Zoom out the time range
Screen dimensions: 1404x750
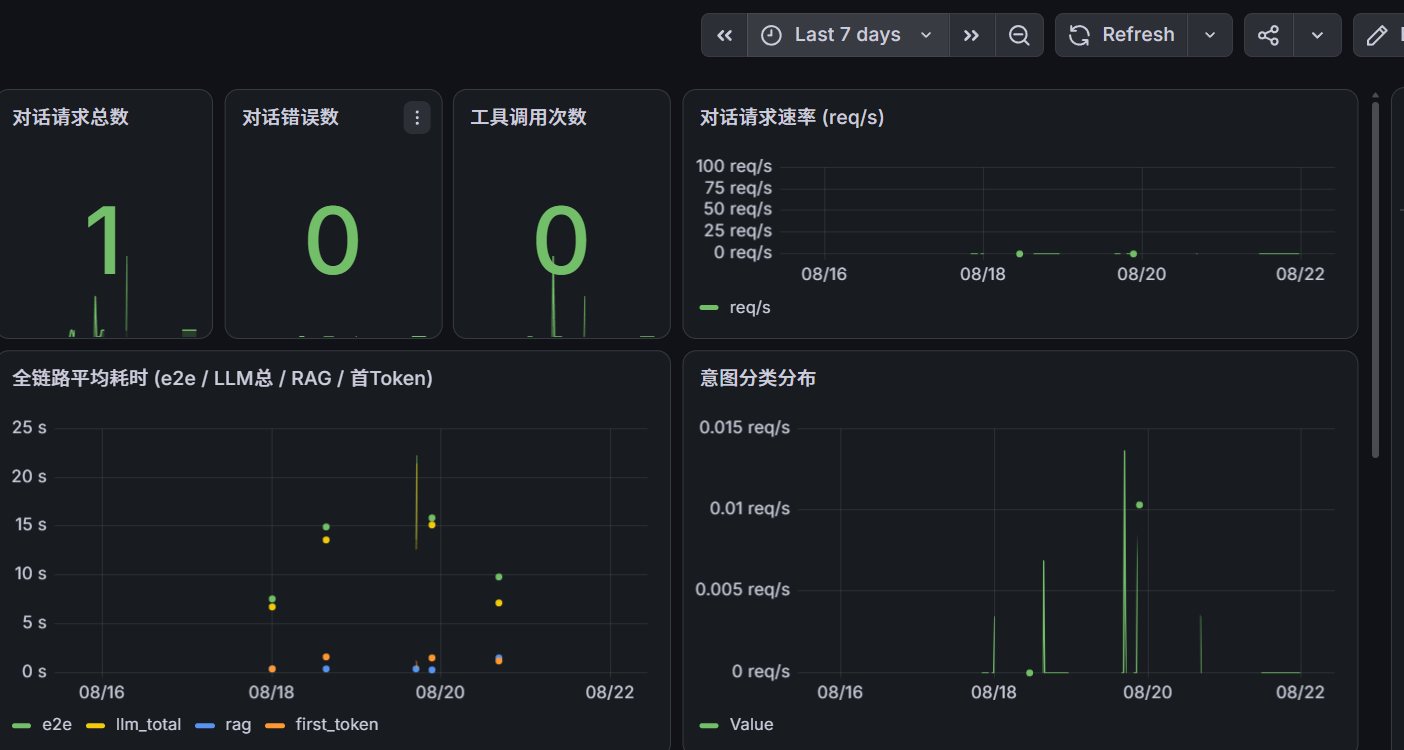[x=1019, y=35]
